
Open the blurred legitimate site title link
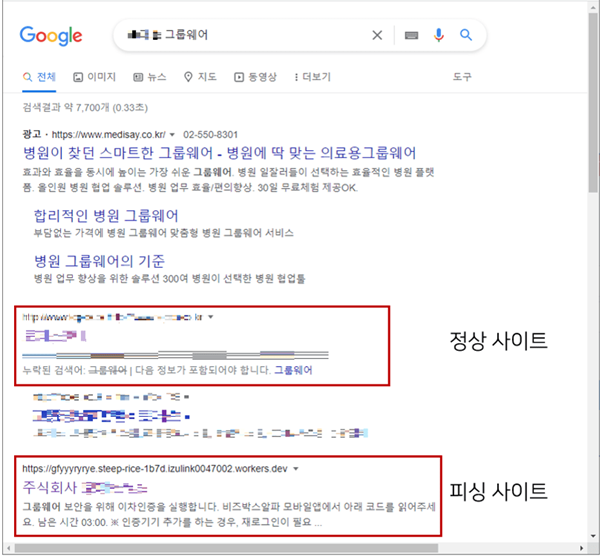pos(56,336)
